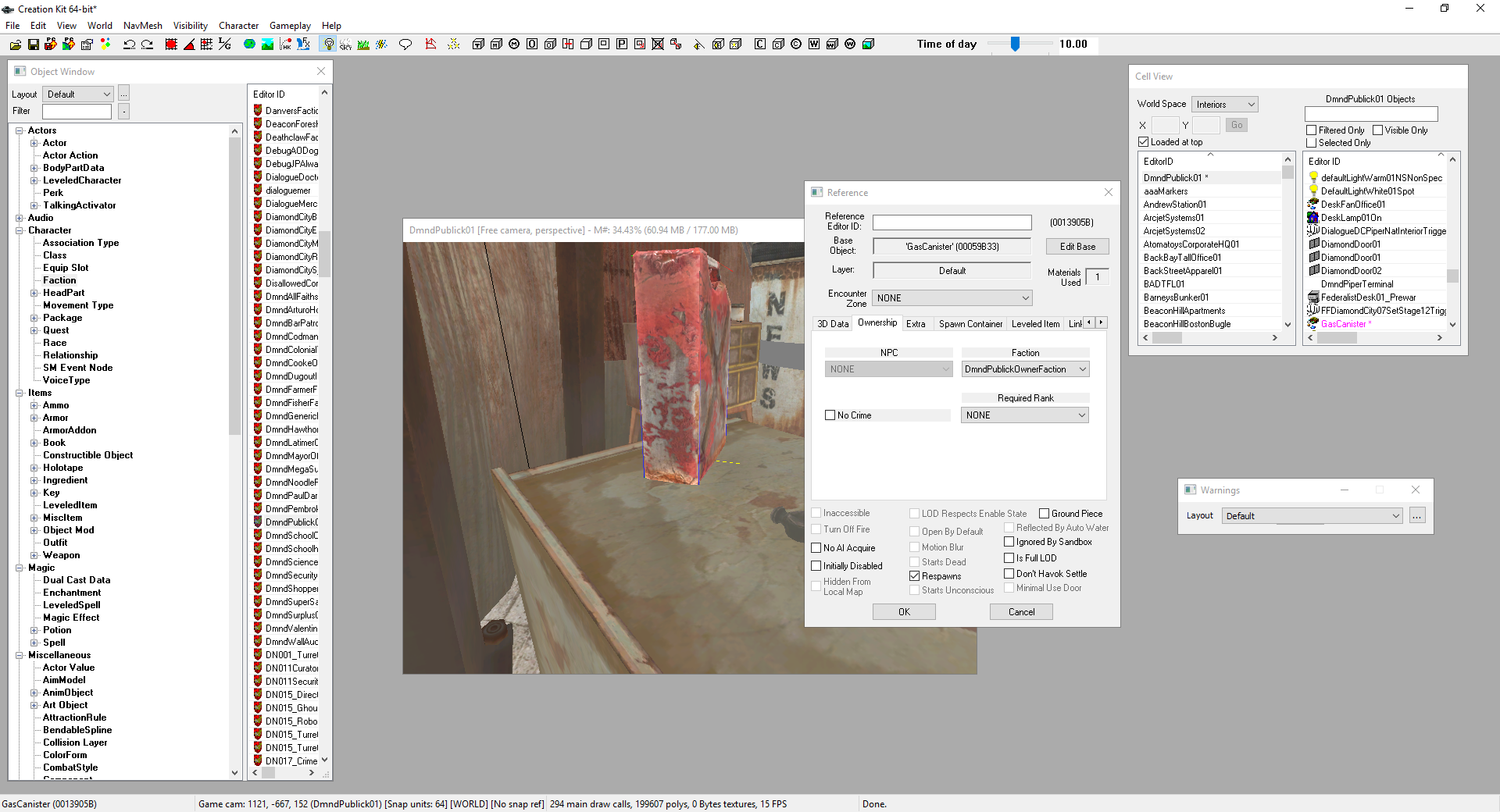Viewport: 1500px width, 812px height.
Task: Click the red dot snap-to-grid icon
Action: click(171, 45)
